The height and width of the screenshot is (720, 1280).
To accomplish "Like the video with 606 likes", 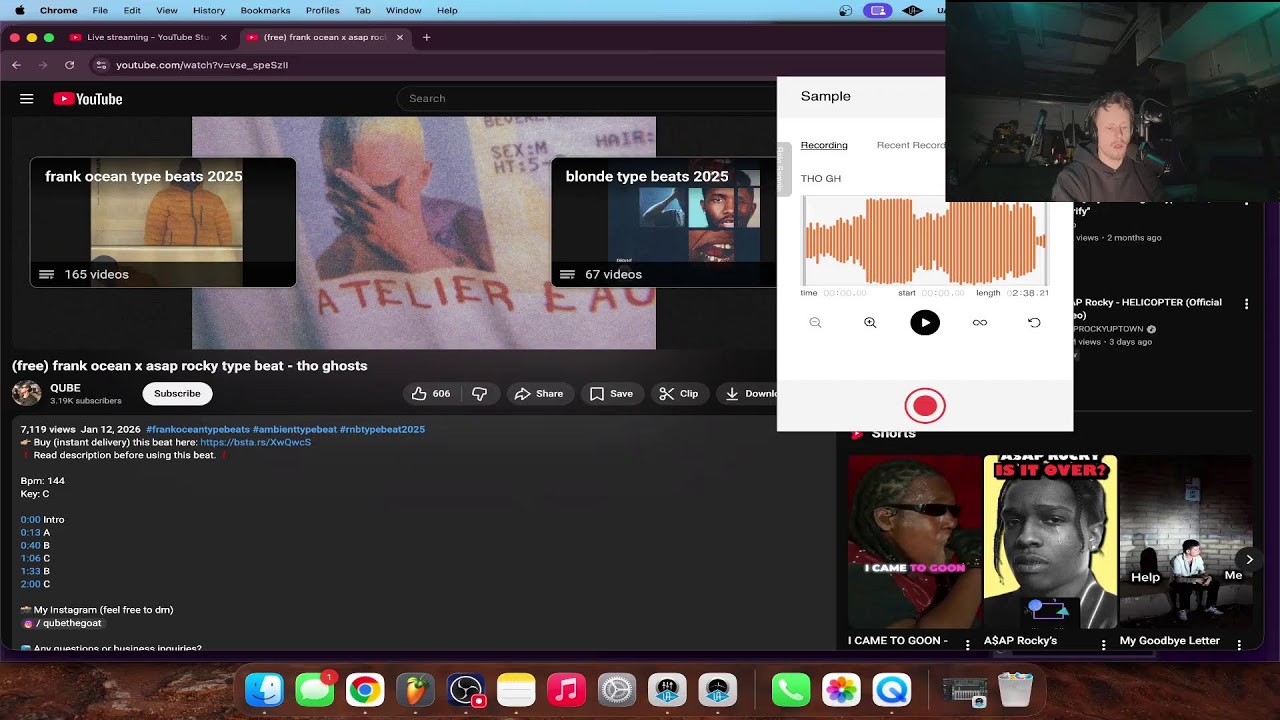I will tap(431, 394).
